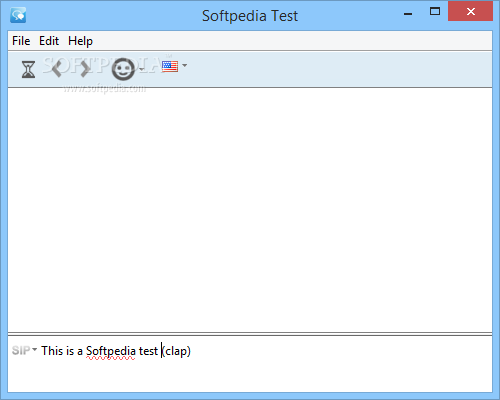Minimize the Softpedia Test window

point(408,14)
